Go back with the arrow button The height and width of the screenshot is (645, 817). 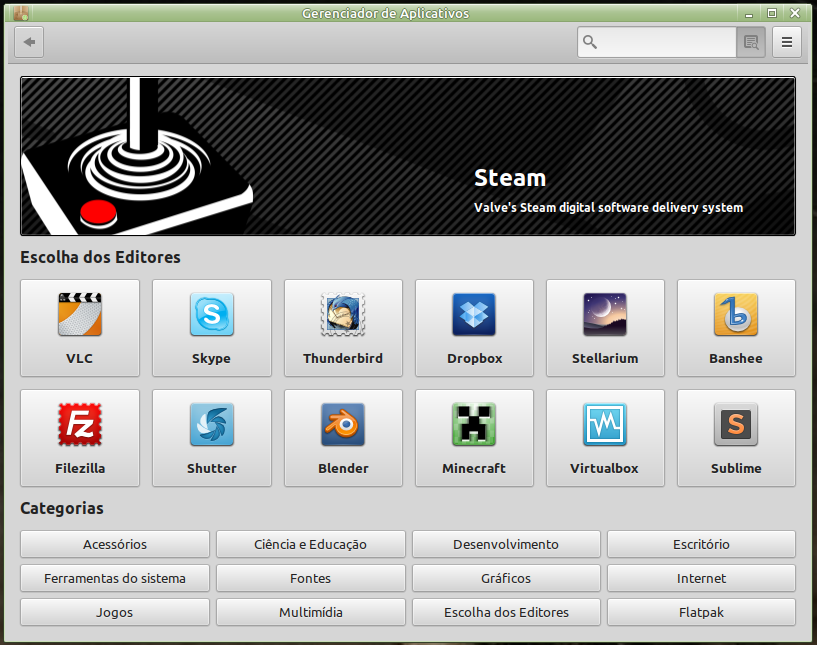point(29,42)
